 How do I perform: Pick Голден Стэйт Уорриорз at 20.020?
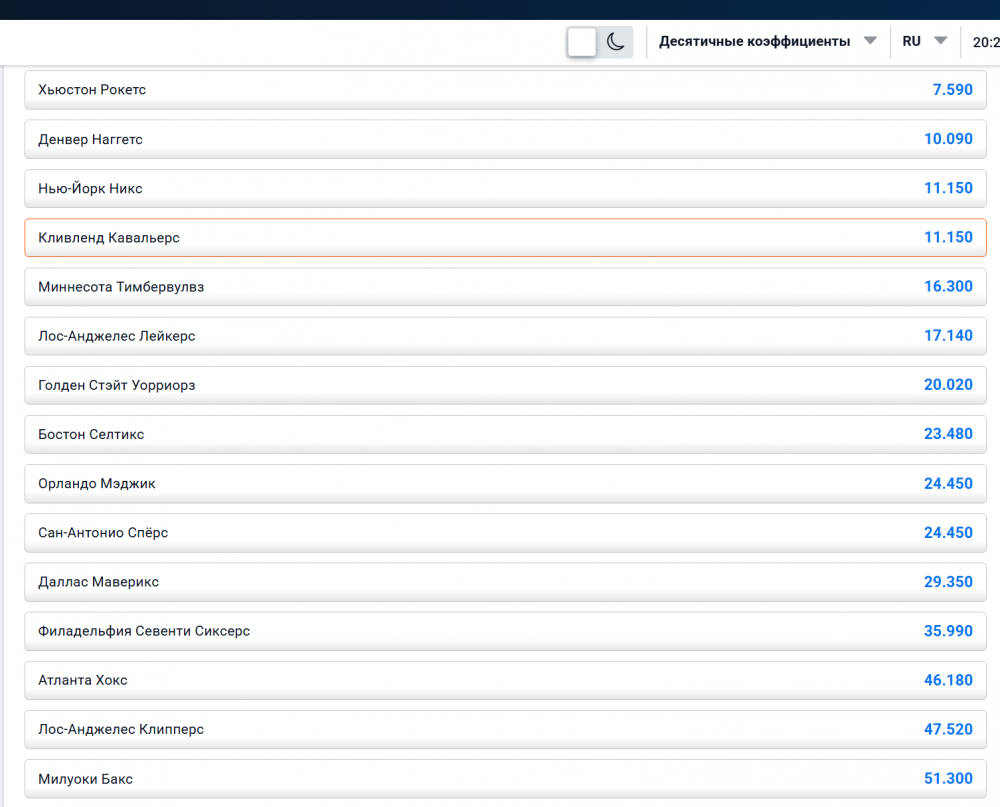505,385
